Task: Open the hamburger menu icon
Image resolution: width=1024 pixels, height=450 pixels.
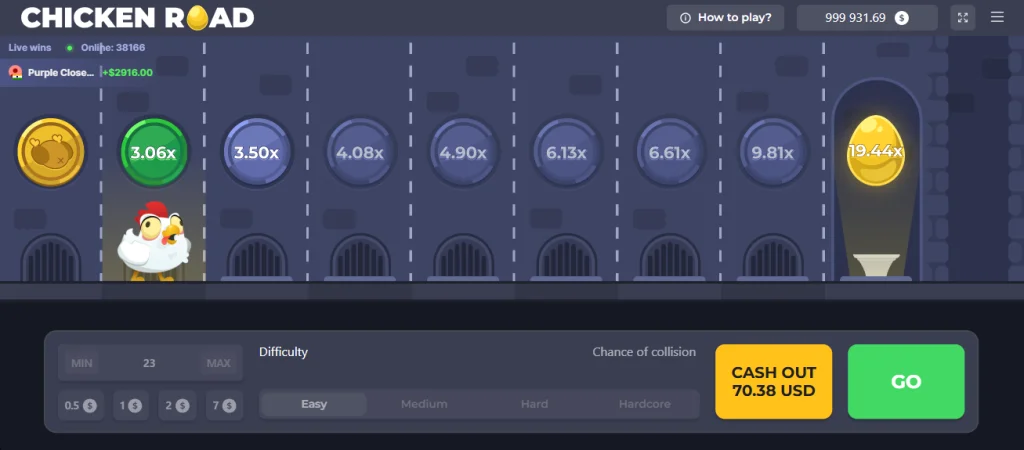Action: tap(997, 17)
